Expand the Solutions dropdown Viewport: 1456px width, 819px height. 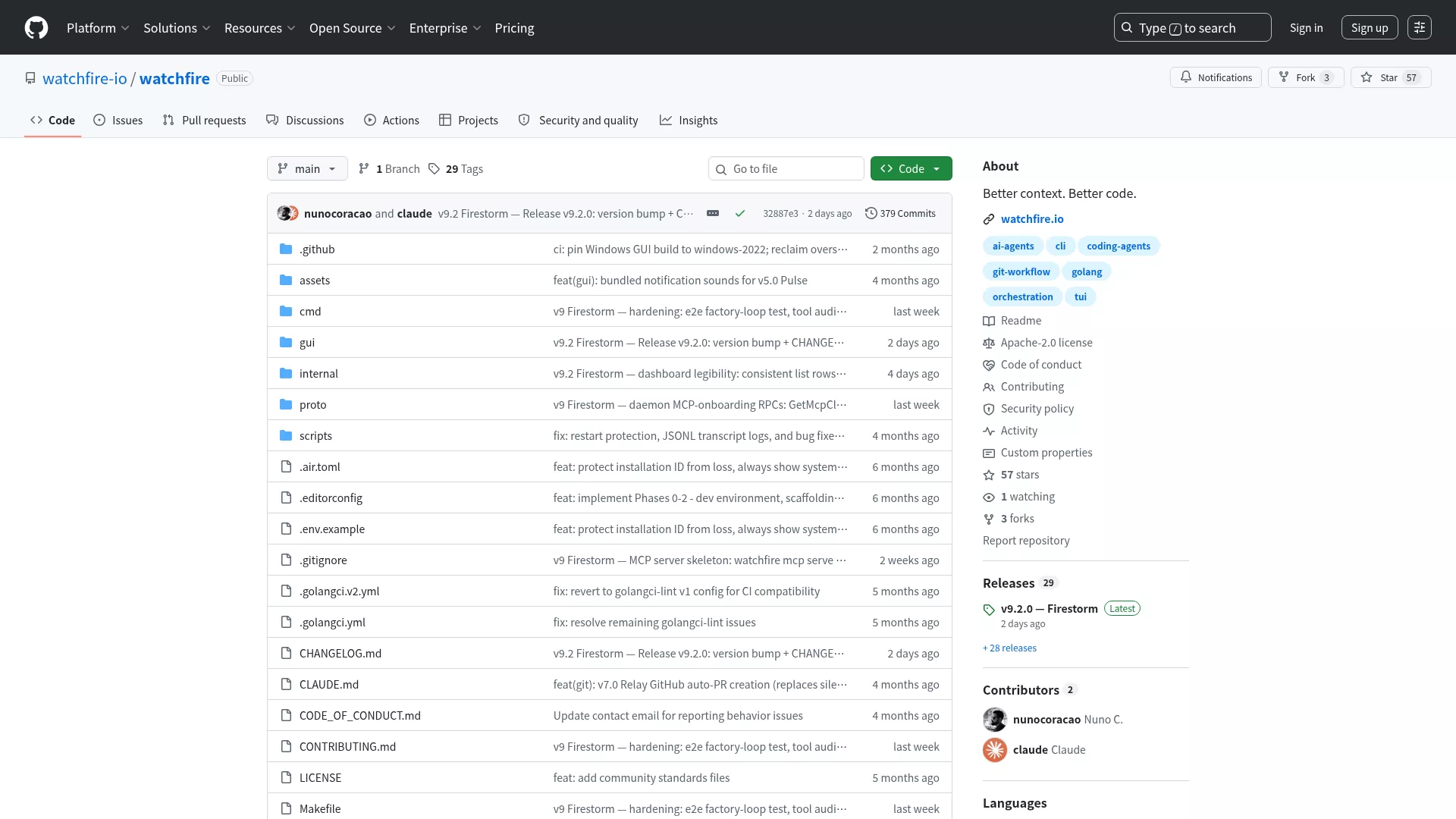click(177, 28)
